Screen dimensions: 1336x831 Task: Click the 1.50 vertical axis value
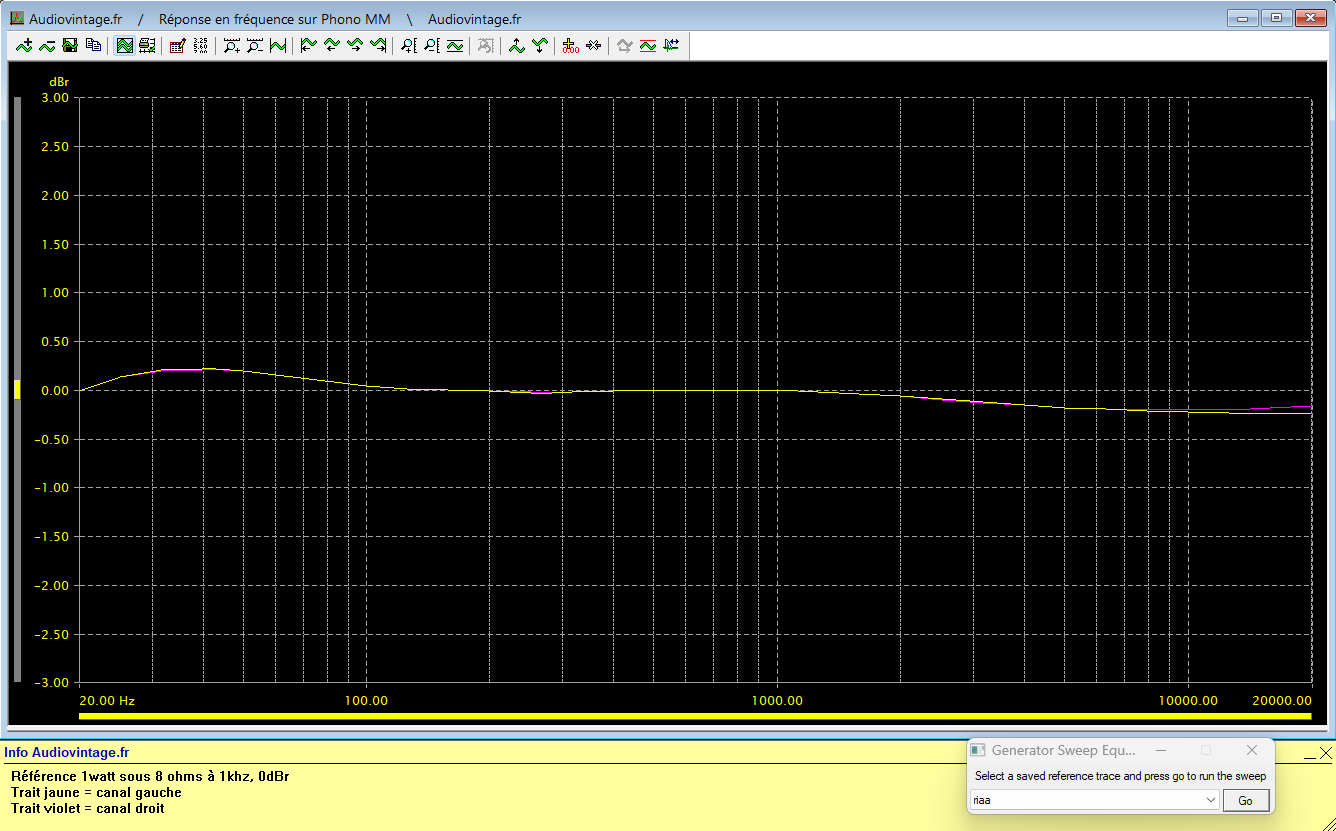(56, 244)
